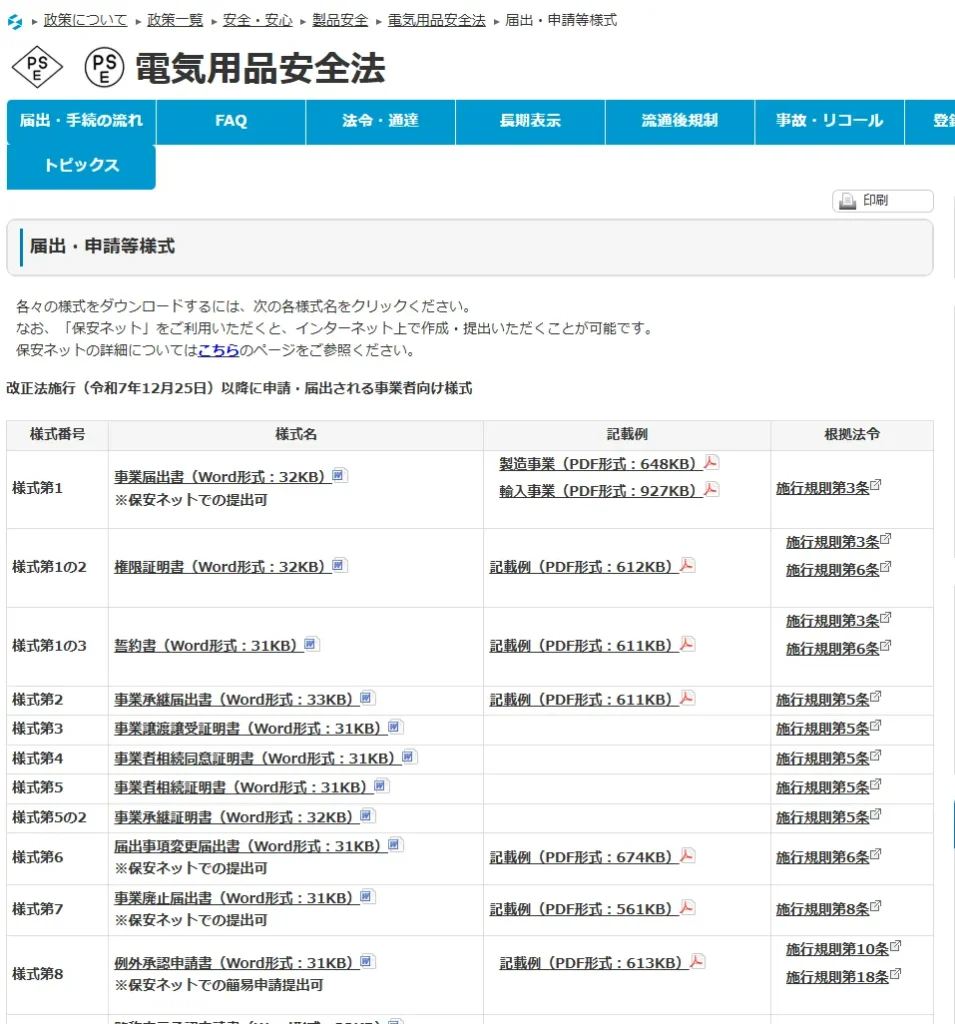This screenshot has height=1024, width=955.
Task: Click the diamond PSE logo in header
Action: point(37,67)
